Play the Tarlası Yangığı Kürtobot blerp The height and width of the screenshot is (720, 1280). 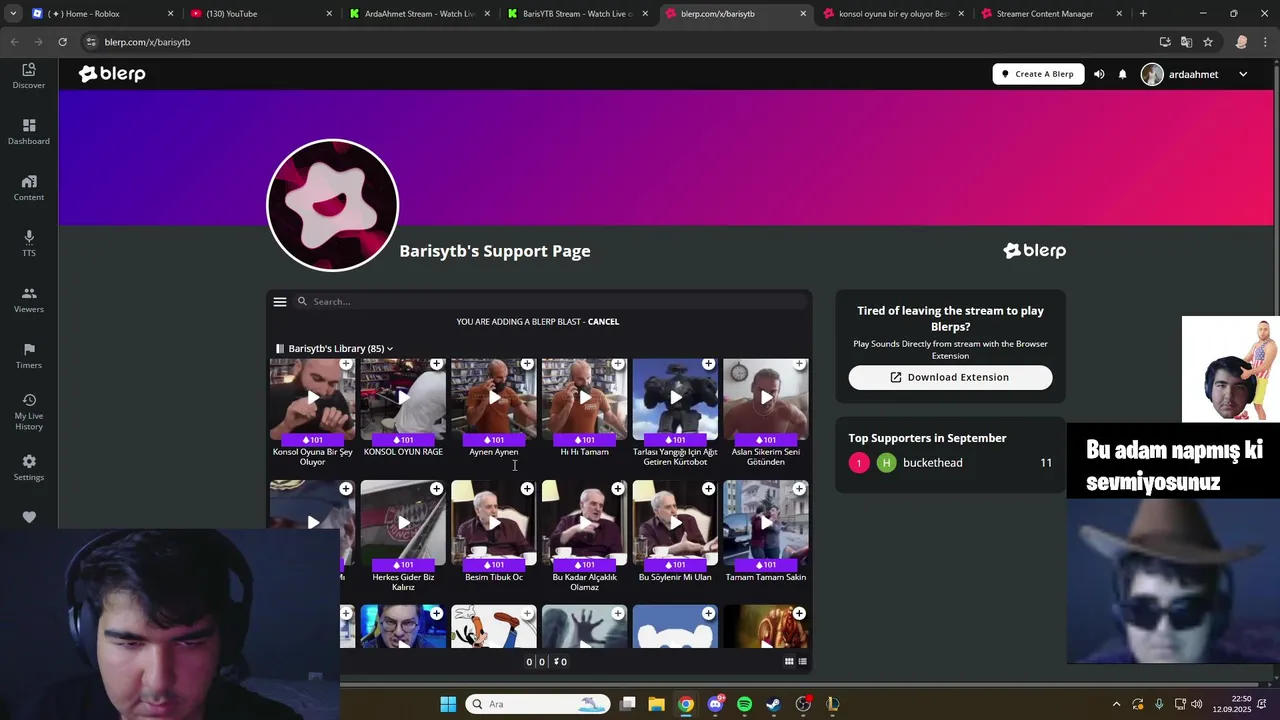[675, 397]
